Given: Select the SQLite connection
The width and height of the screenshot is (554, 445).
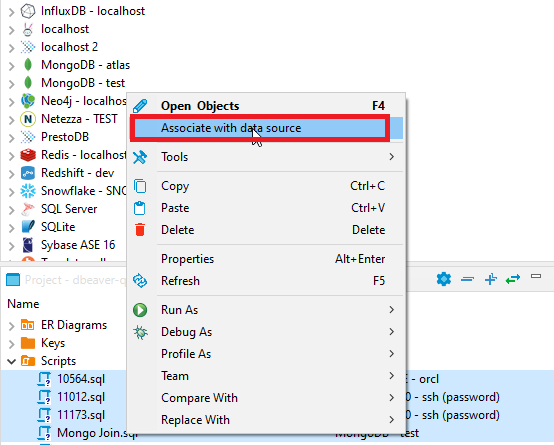Looking at the screenshot, I should 58,226.
